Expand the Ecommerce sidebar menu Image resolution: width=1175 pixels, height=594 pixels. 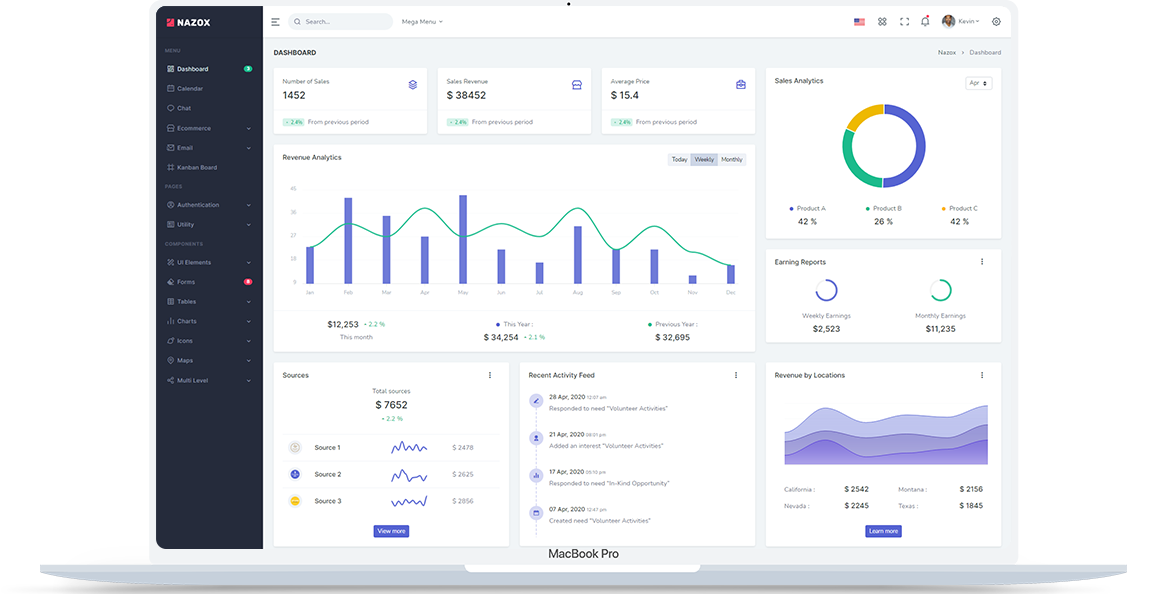[208, 128]
